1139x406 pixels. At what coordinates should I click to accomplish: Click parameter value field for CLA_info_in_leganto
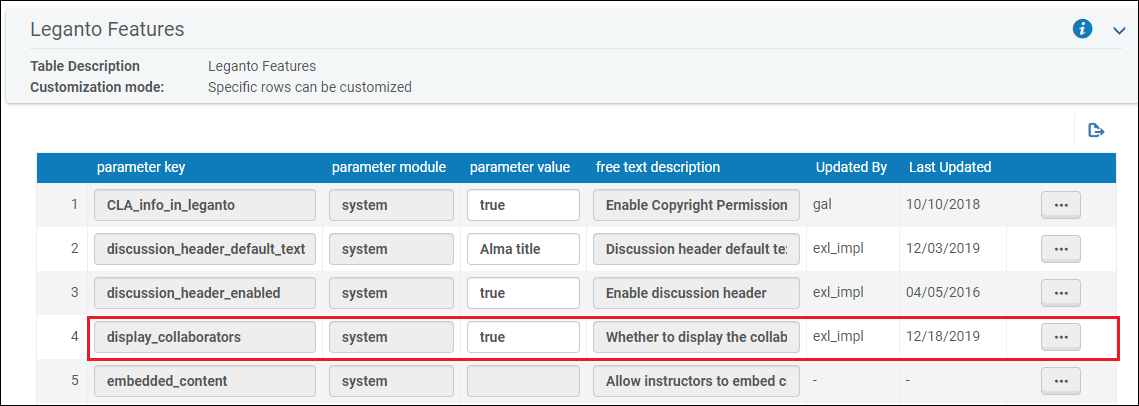point(523,205)
